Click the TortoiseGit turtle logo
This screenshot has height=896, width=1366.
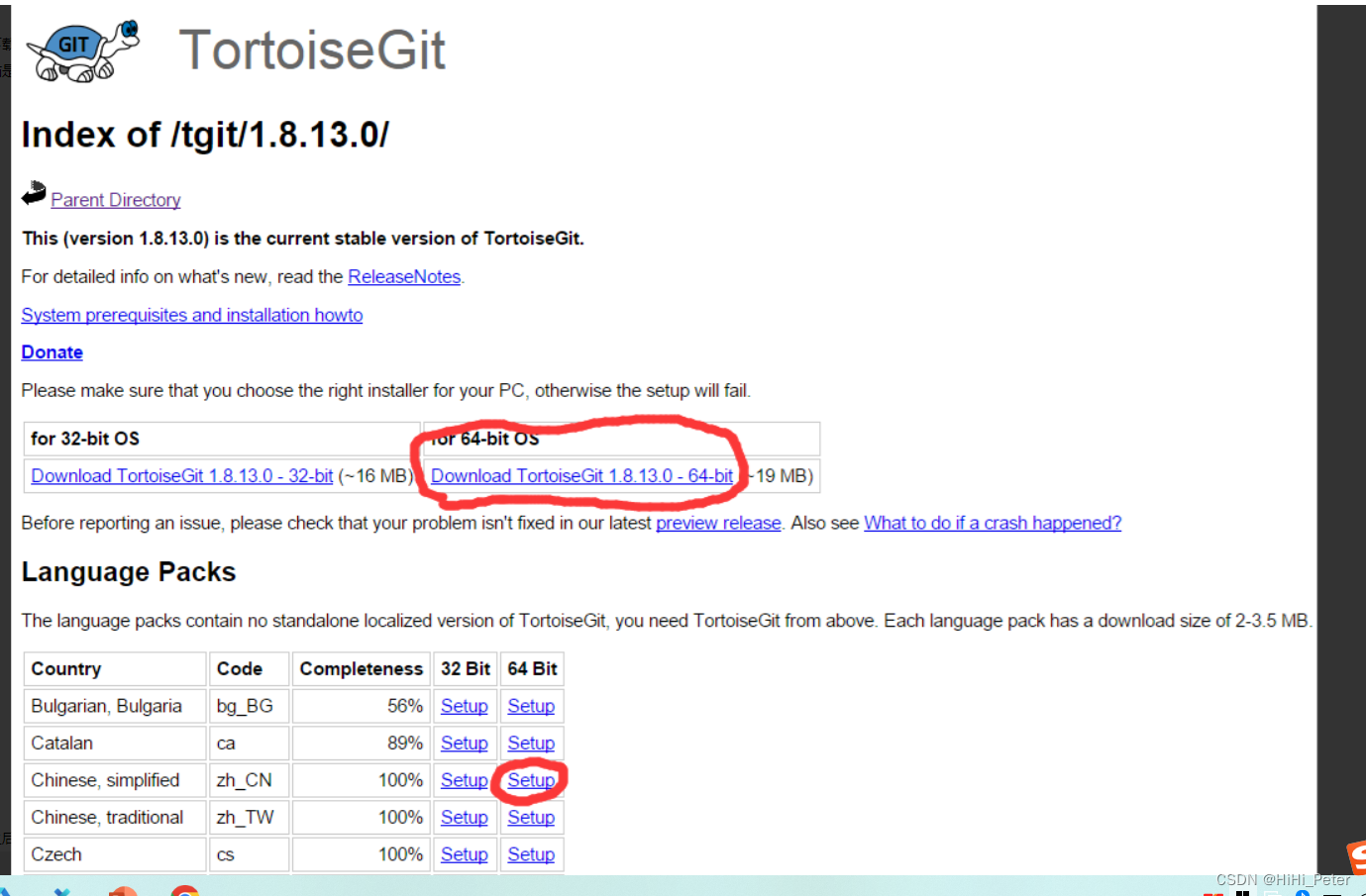coord(83,50)
